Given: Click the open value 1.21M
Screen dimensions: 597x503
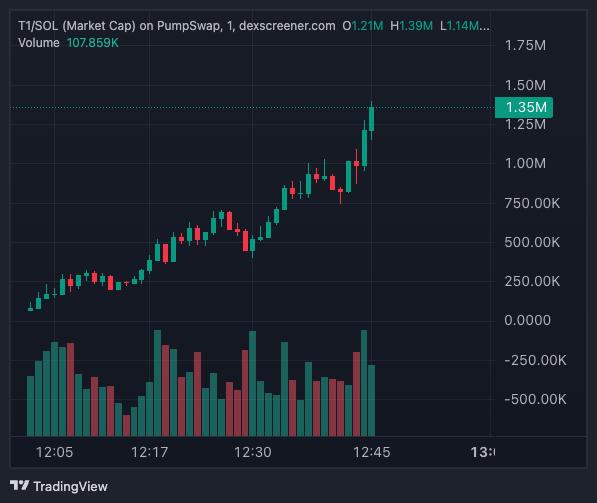Looking at the screenshot, I should click(x=367, y=26).
